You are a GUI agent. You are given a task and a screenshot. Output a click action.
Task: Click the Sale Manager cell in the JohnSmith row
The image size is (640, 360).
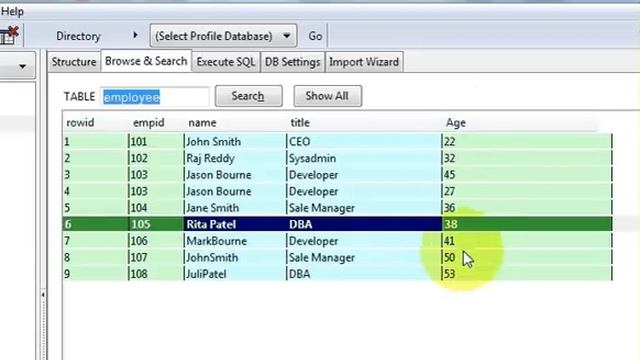click(x=364, y=258)
